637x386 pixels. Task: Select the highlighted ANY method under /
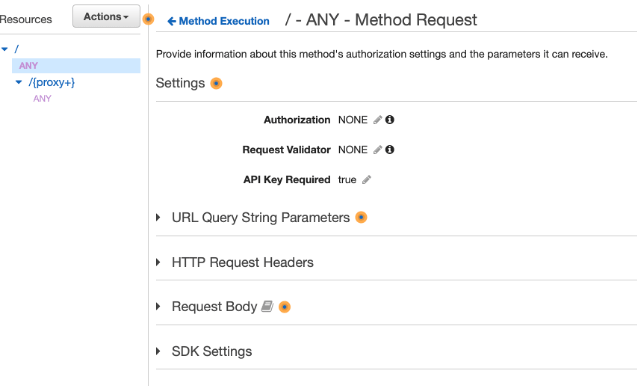[76, 65]
